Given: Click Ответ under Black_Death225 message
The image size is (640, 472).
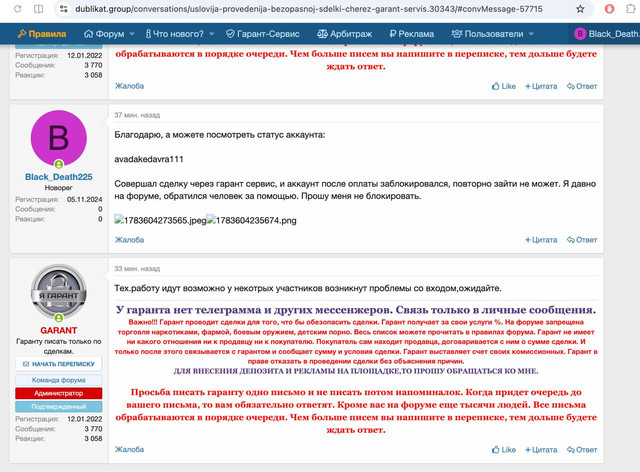Looking at the screenshot, I should [582, 240].
